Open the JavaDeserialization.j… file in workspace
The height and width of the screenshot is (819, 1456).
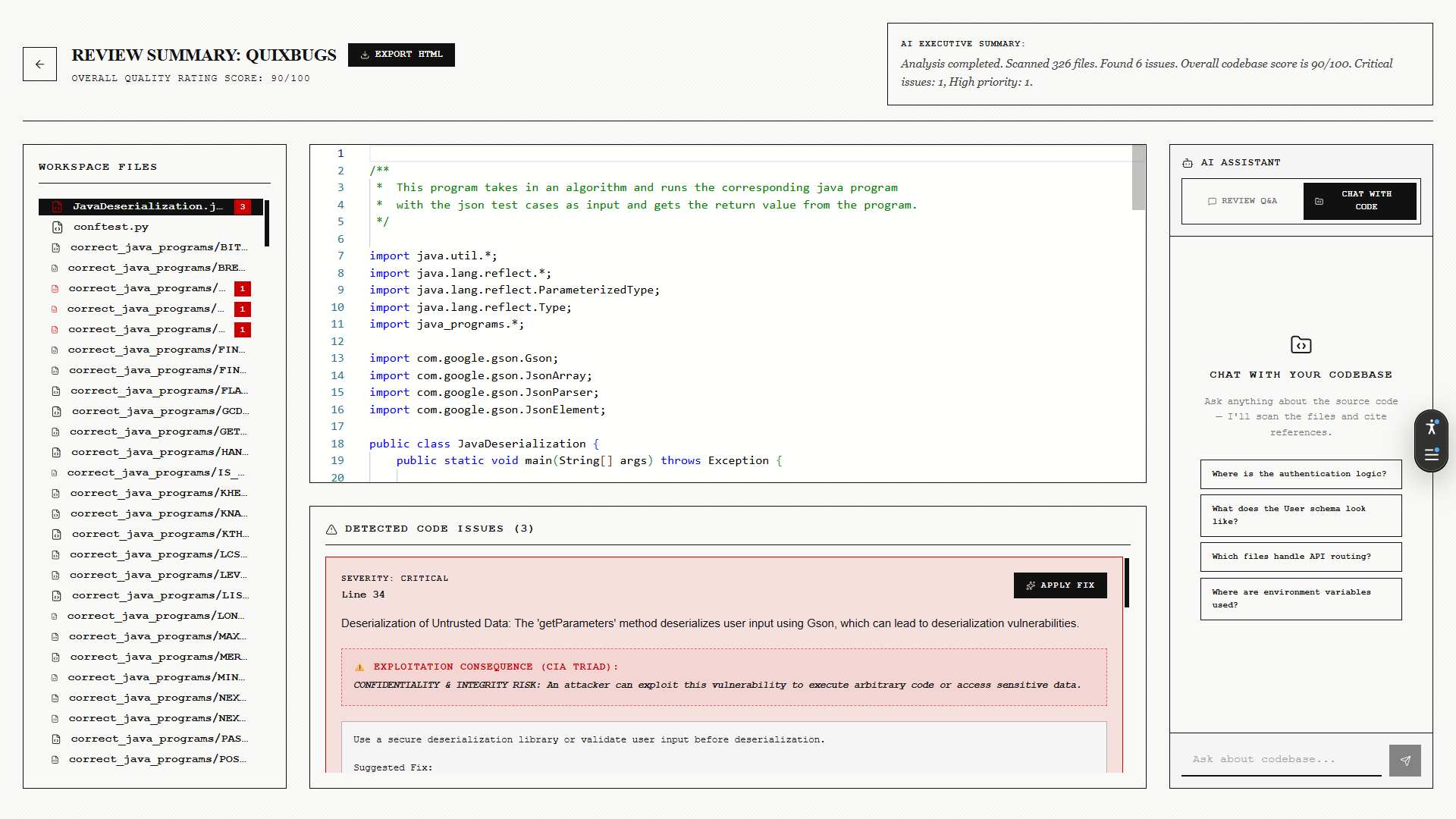tap(151, 206)
